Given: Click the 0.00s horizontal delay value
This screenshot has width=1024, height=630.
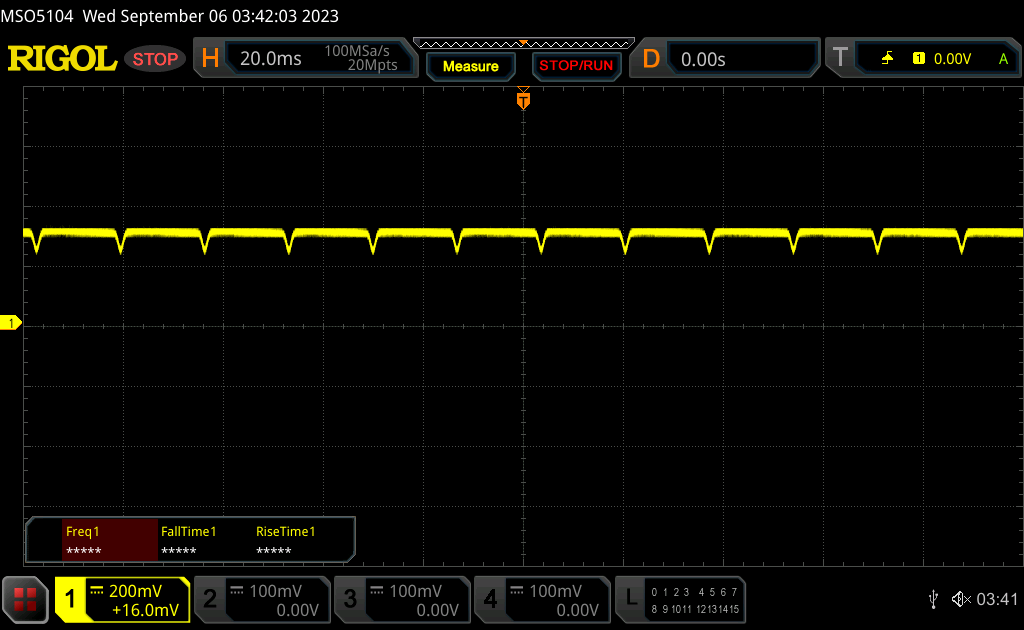Looking at the screenshot, I should point(703,59).
